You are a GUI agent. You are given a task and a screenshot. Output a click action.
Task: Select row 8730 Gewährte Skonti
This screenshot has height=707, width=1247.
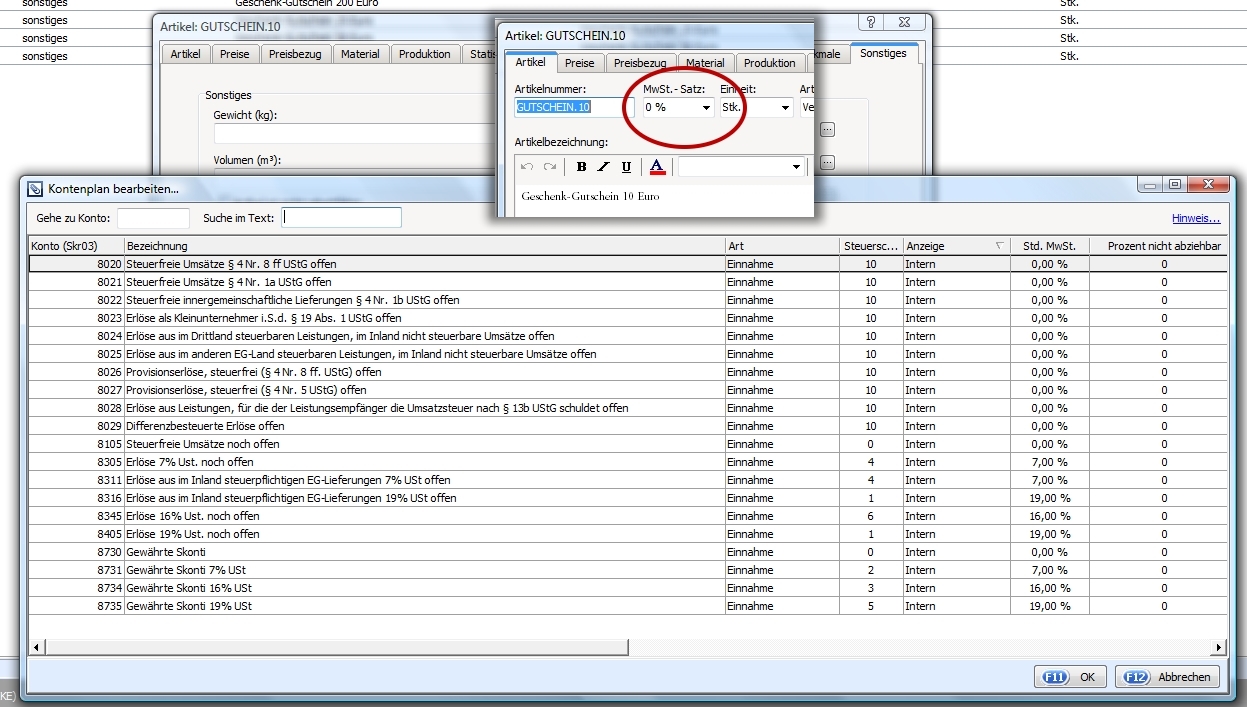coord(628,552)
